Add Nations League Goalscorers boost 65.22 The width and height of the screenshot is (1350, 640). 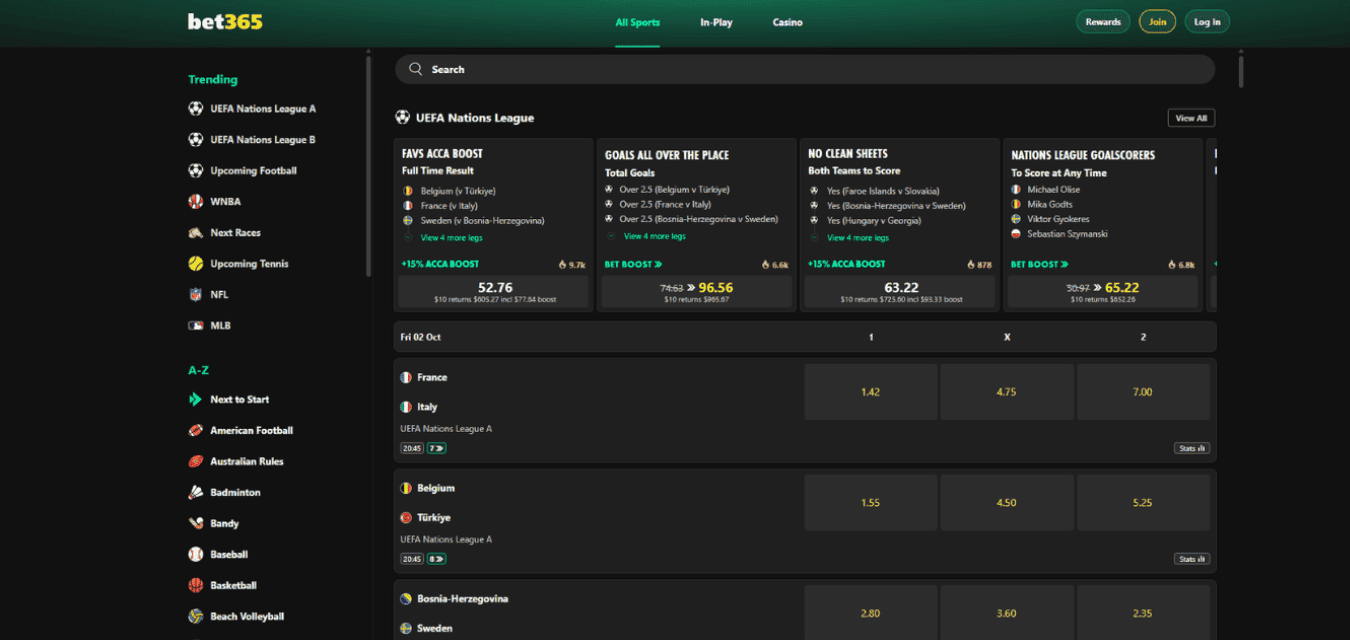(1103, 292)
